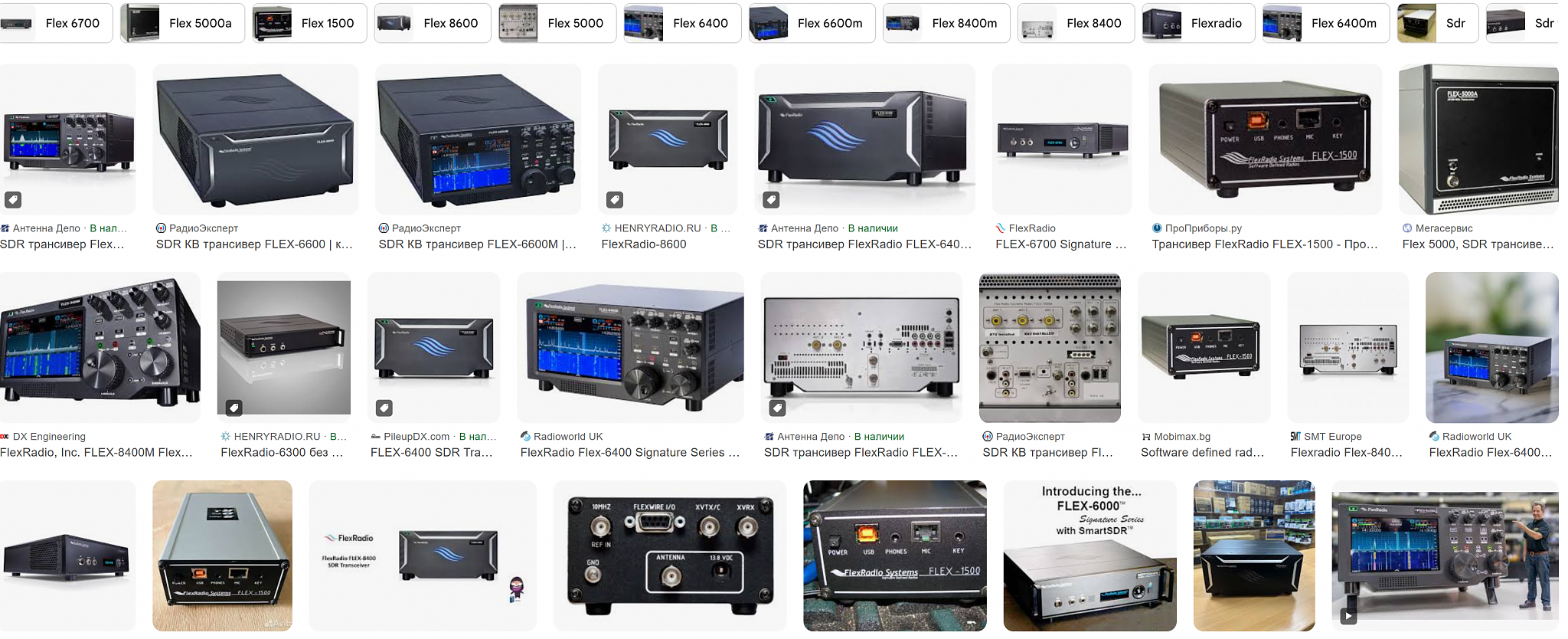Choose the Flex 6600m suggestion chip
Screen dimensions: 1568x639
[x=812, y=23]
